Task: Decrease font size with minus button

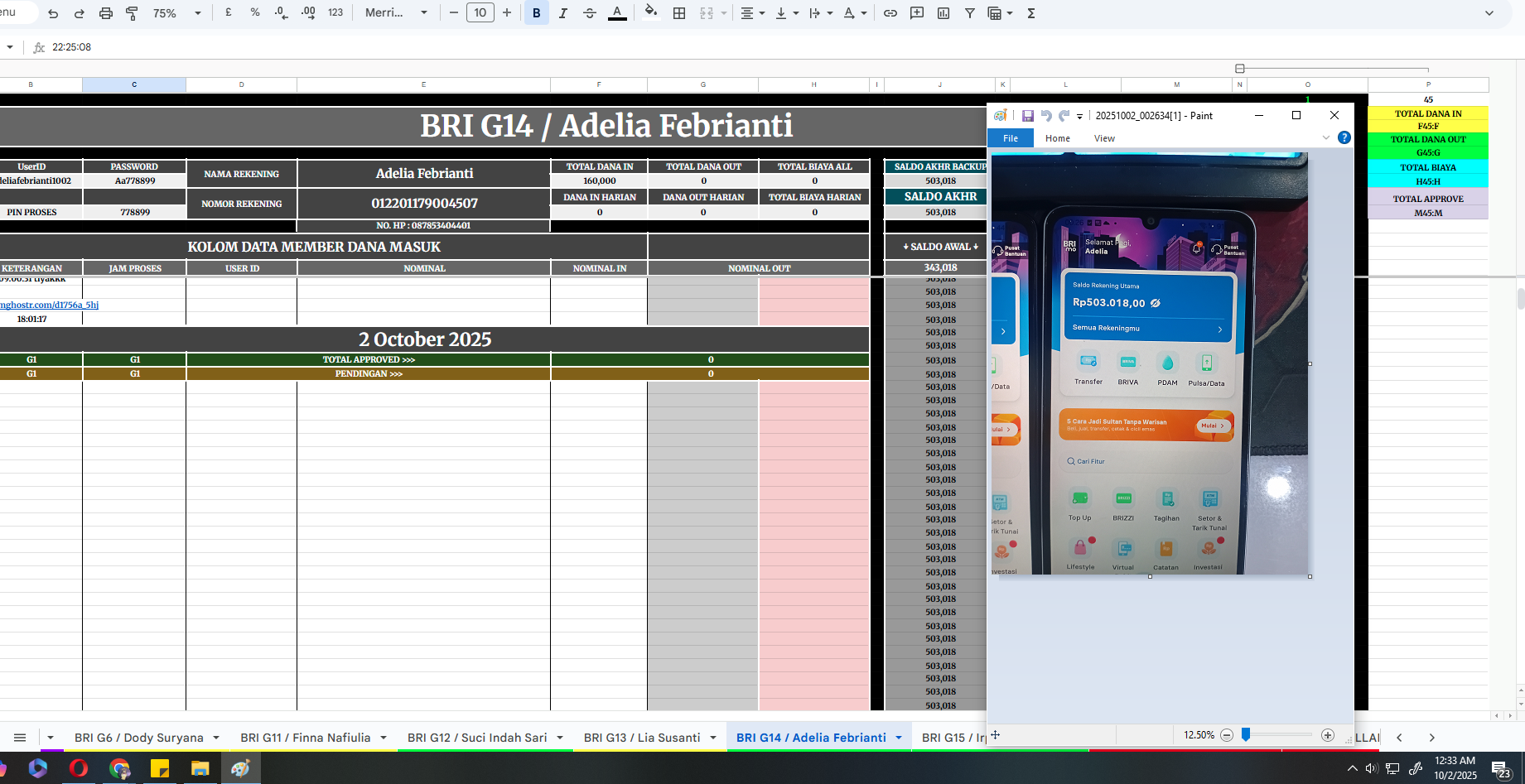Action: pos(453,13)
